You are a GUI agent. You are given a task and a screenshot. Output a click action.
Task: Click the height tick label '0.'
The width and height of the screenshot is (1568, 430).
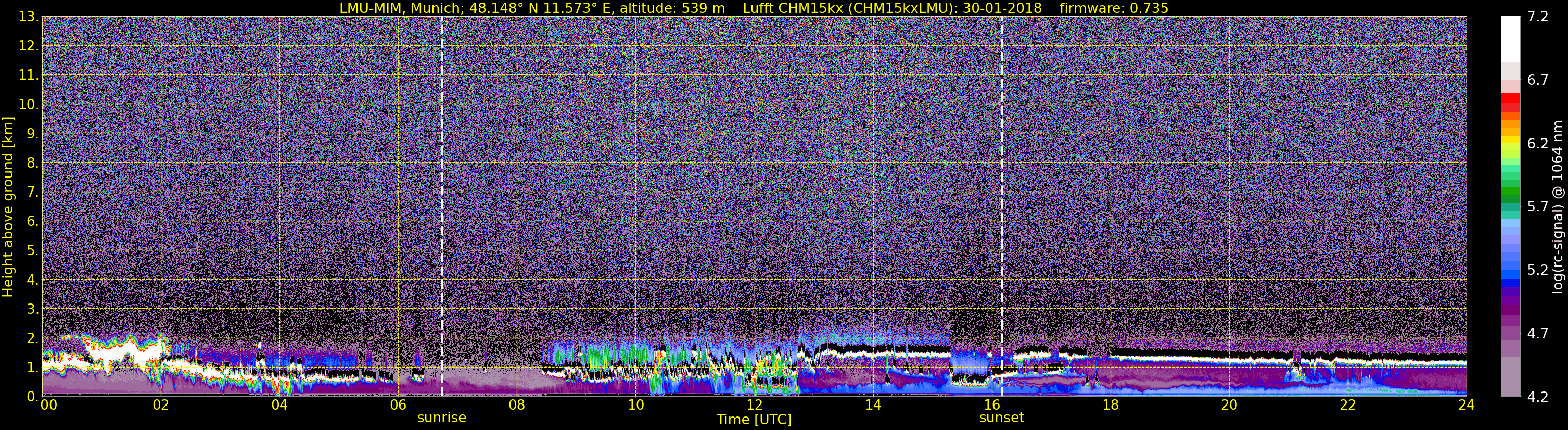coord(33,396)
